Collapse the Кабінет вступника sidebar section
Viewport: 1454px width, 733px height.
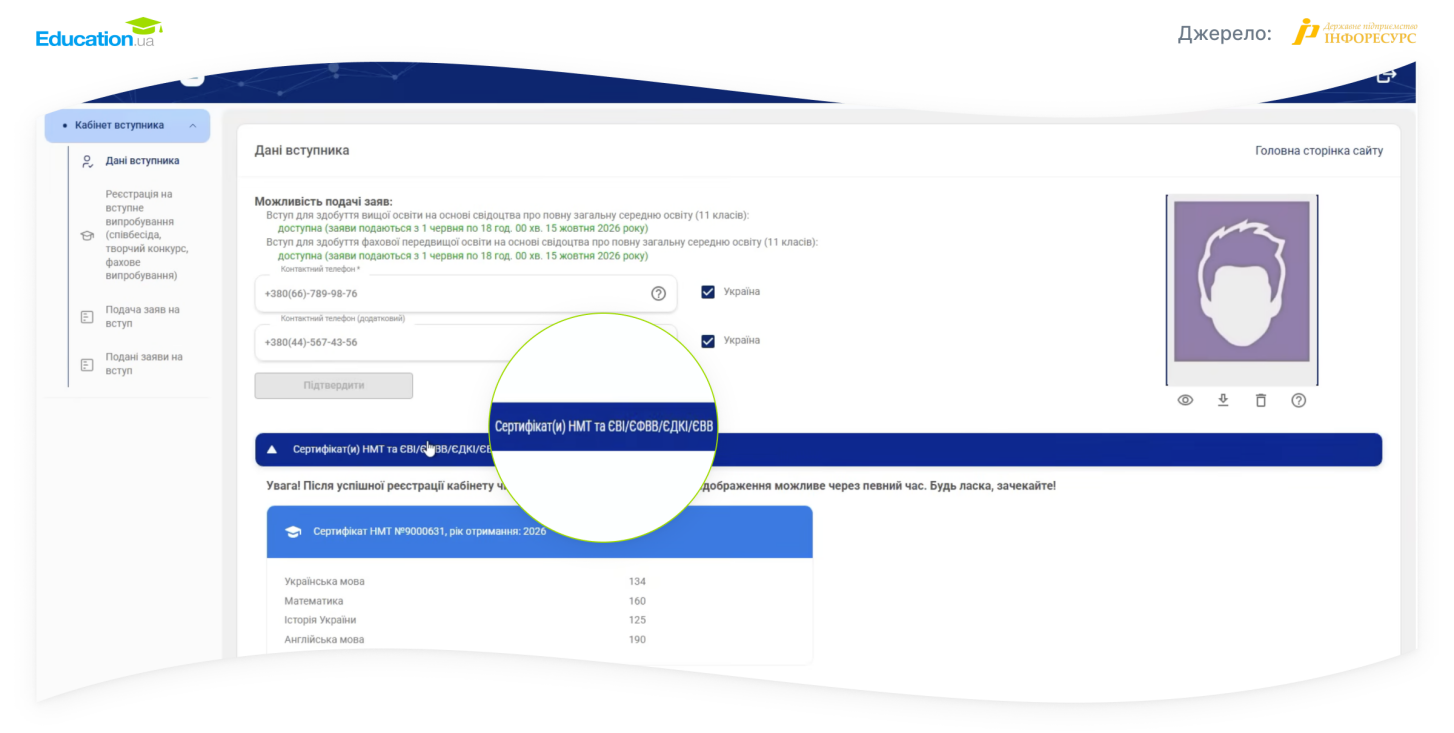click(x=193, y=126)
